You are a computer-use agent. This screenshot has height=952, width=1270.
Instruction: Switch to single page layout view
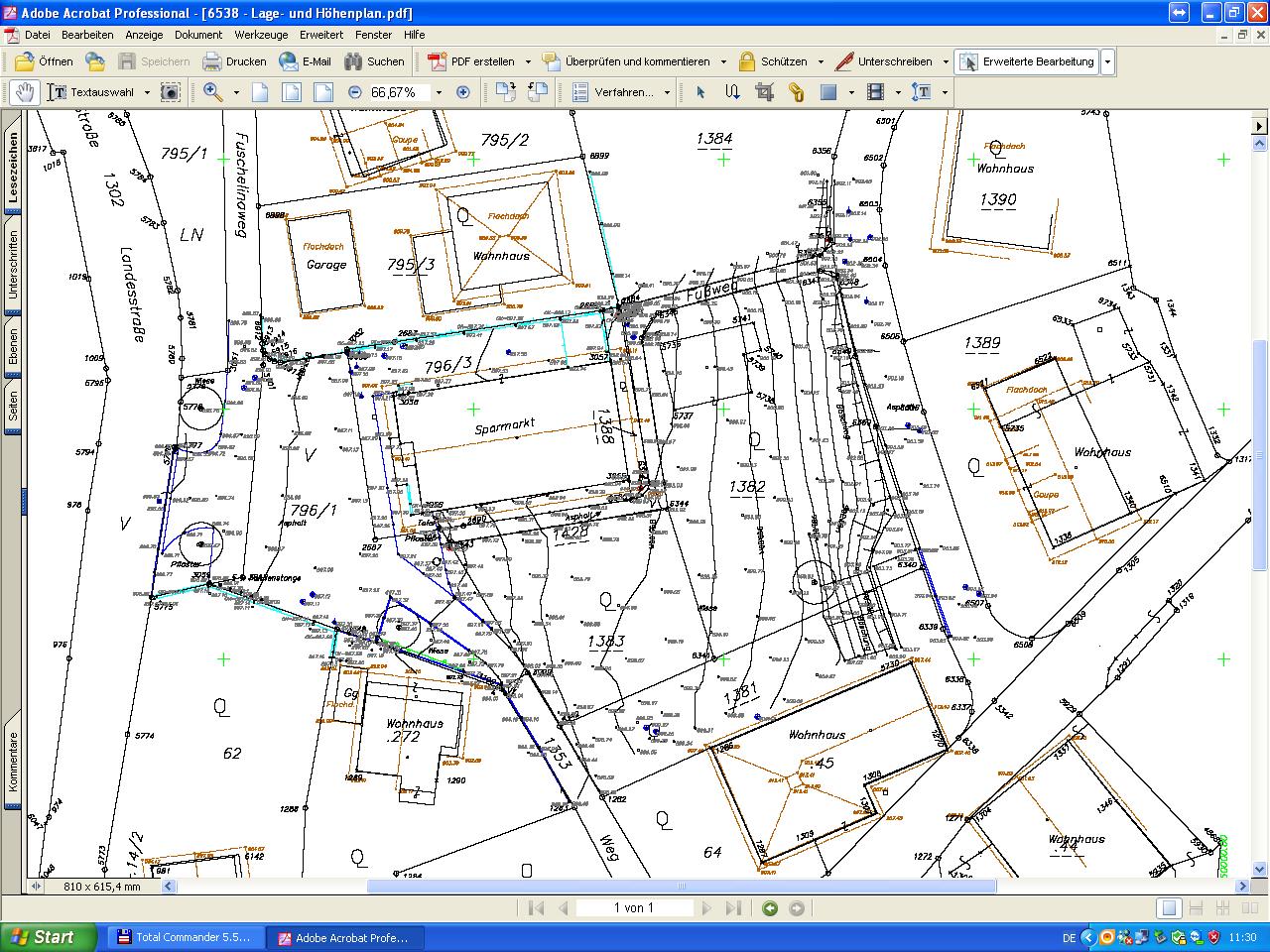[x=1170, y=908]
